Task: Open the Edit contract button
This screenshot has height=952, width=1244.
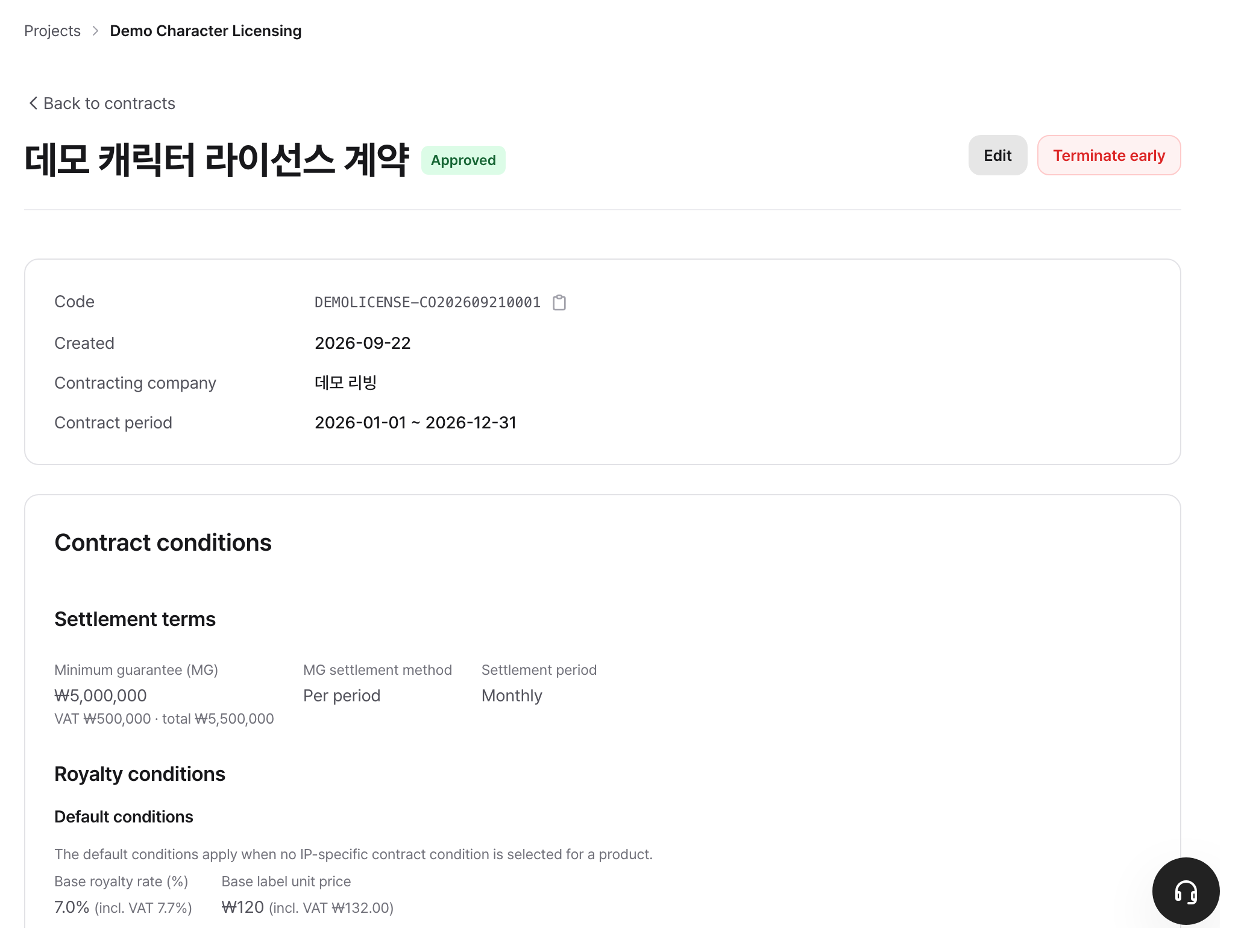Action: (997, 155)
